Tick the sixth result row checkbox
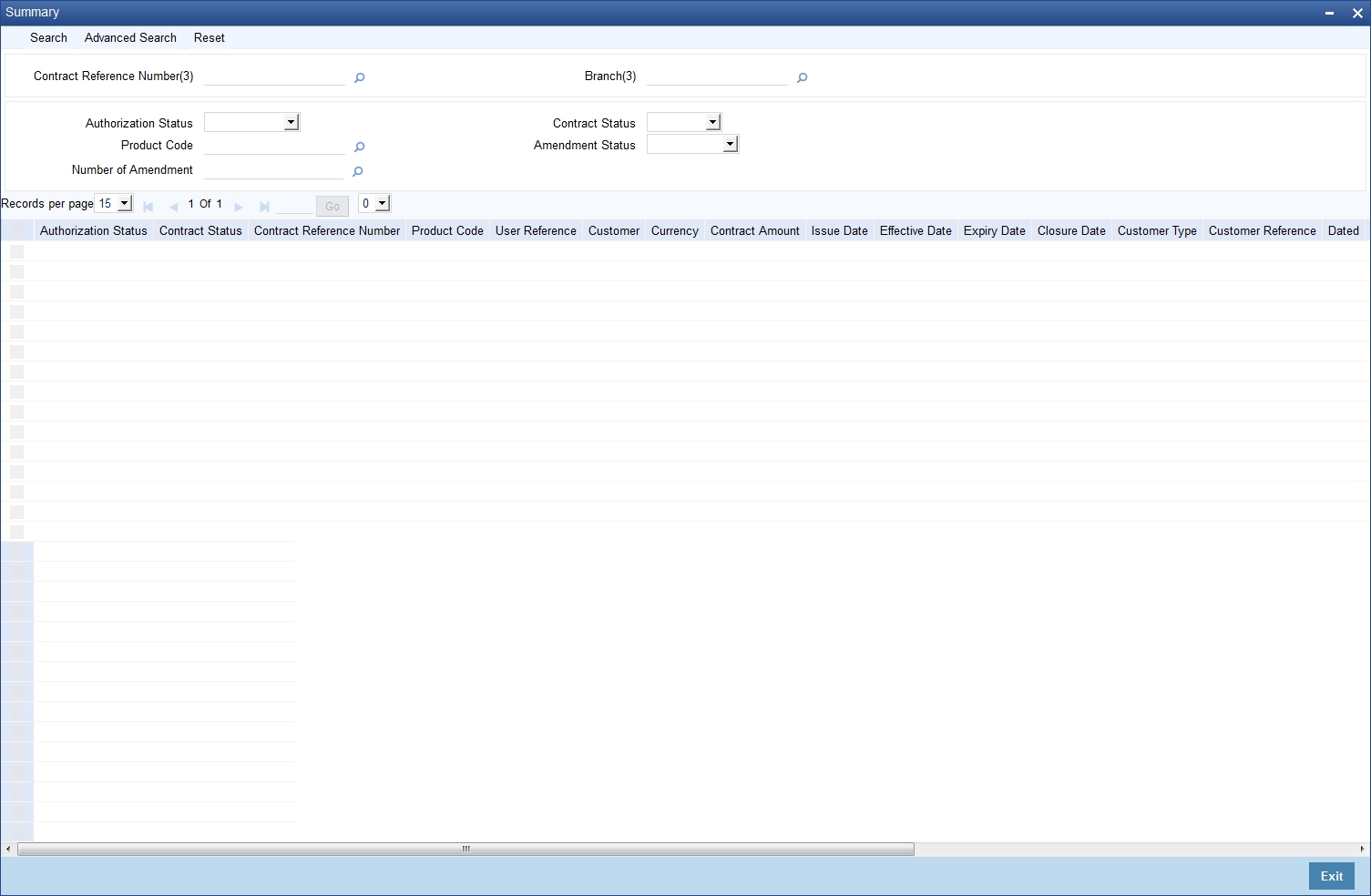Viewport: 1371px width, 896px height. [16, 351]
